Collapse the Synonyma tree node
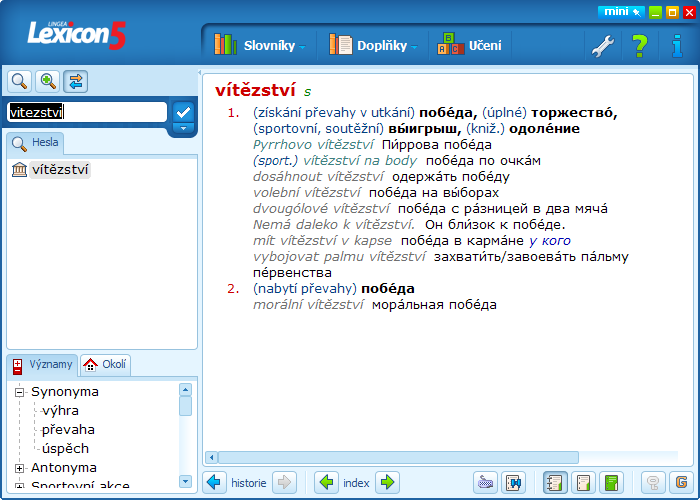The height and width of the screenshot is (500, 700). [19, 392]
